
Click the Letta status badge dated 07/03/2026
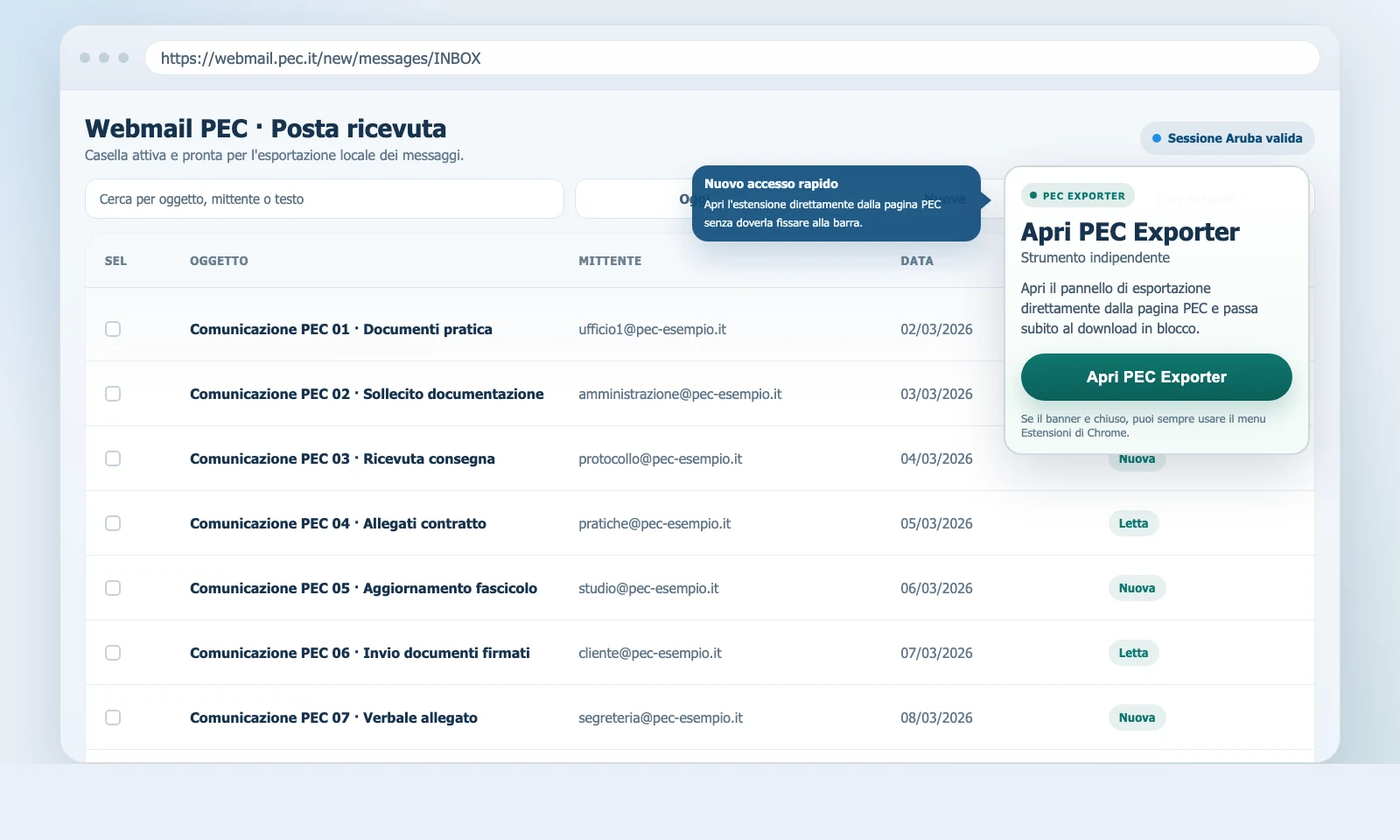click(1133, 653)
